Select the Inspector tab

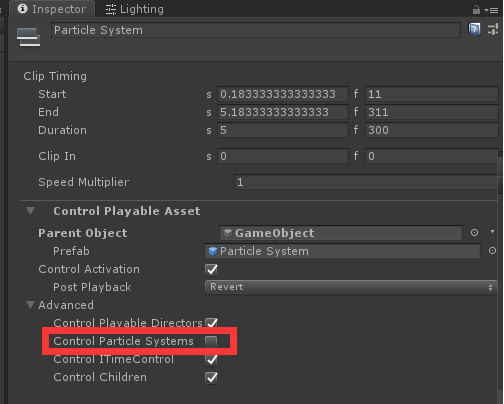52,9
